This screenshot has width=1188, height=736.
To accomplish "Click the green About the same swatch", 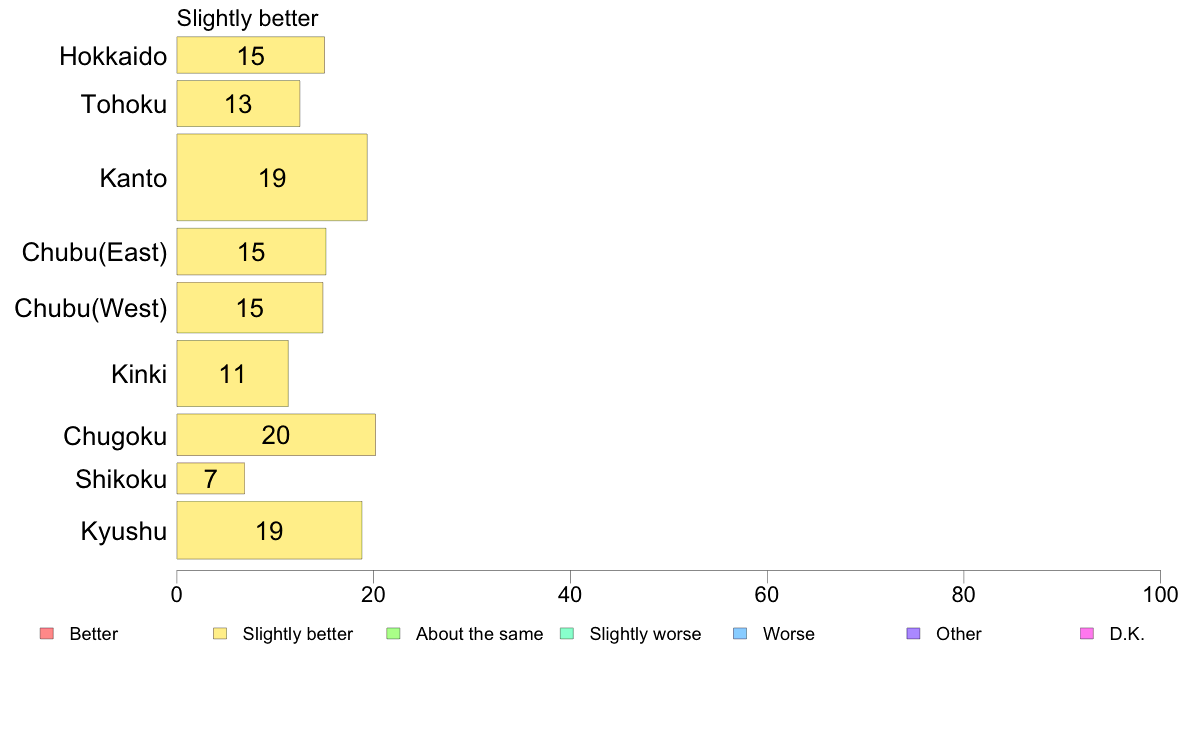I will tap(393, 634).
